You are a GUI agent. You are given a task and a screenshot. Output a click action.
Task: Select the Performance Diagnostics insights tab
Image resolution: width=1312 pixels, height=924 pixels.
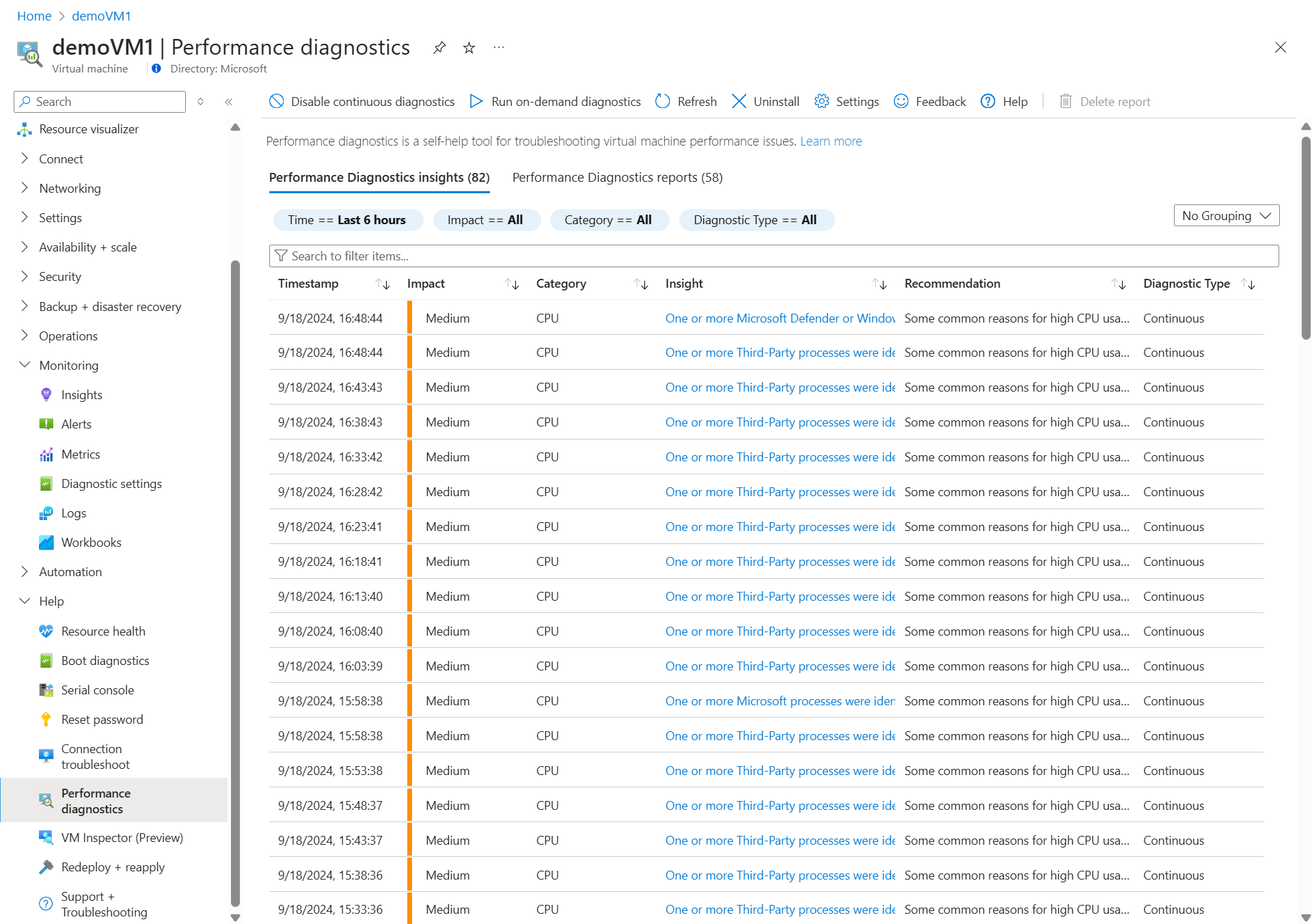click(379, 177)
